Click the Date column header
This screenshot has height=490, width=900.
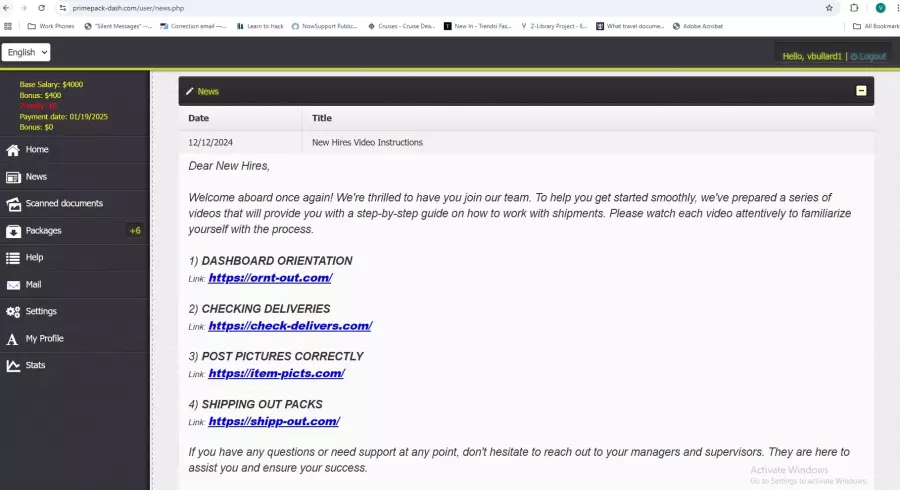coord(199,118)
